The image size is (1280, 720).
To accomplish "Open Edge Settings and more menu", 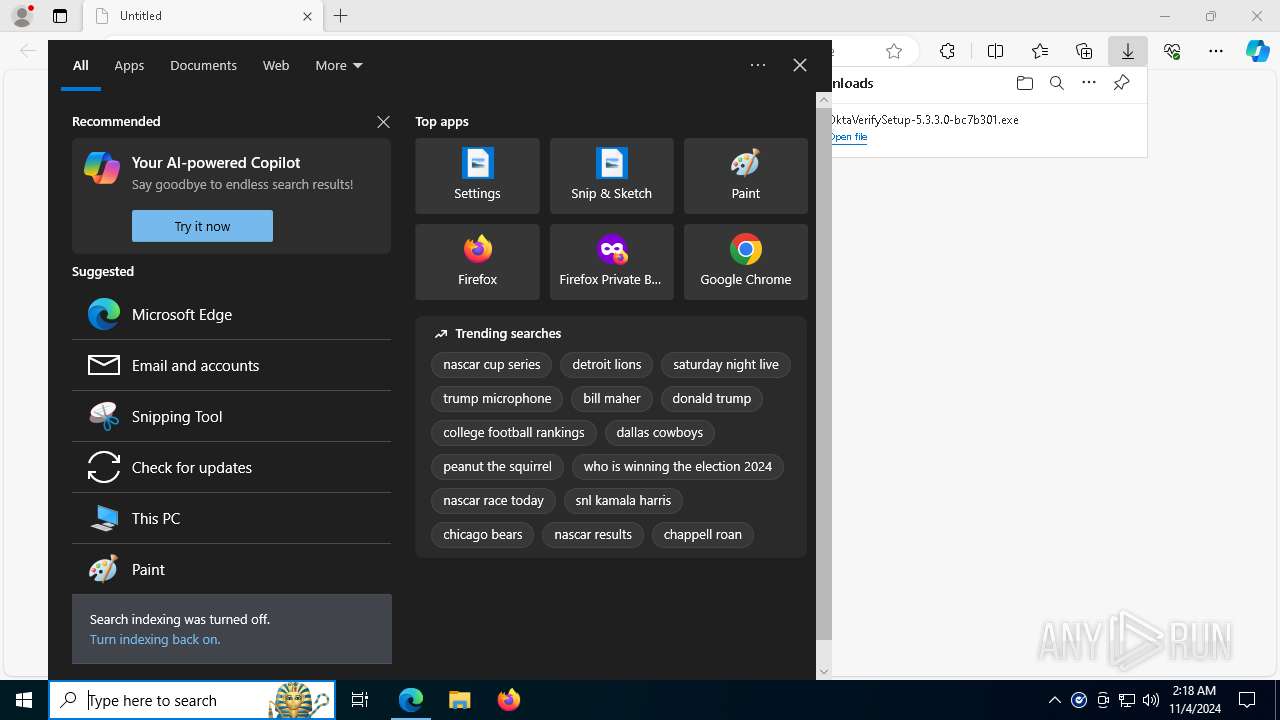I will [1216, 51].
